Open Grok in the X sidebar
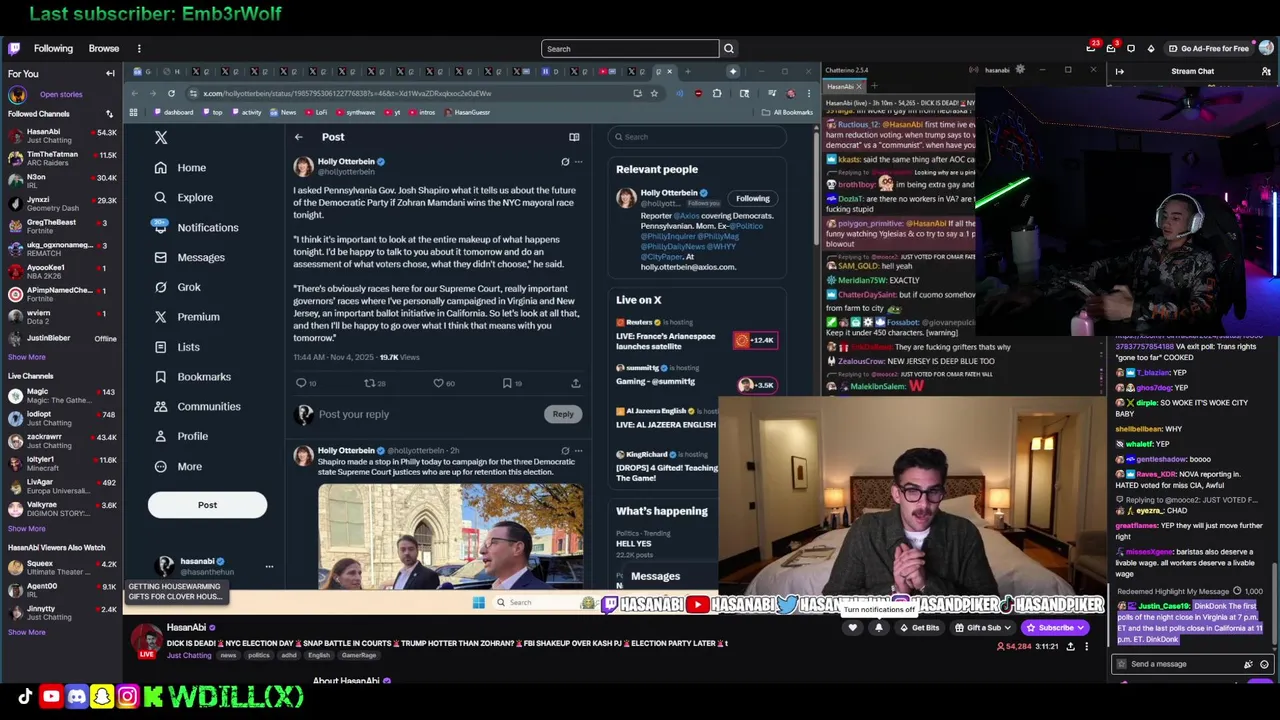 [x=177, y=287]
